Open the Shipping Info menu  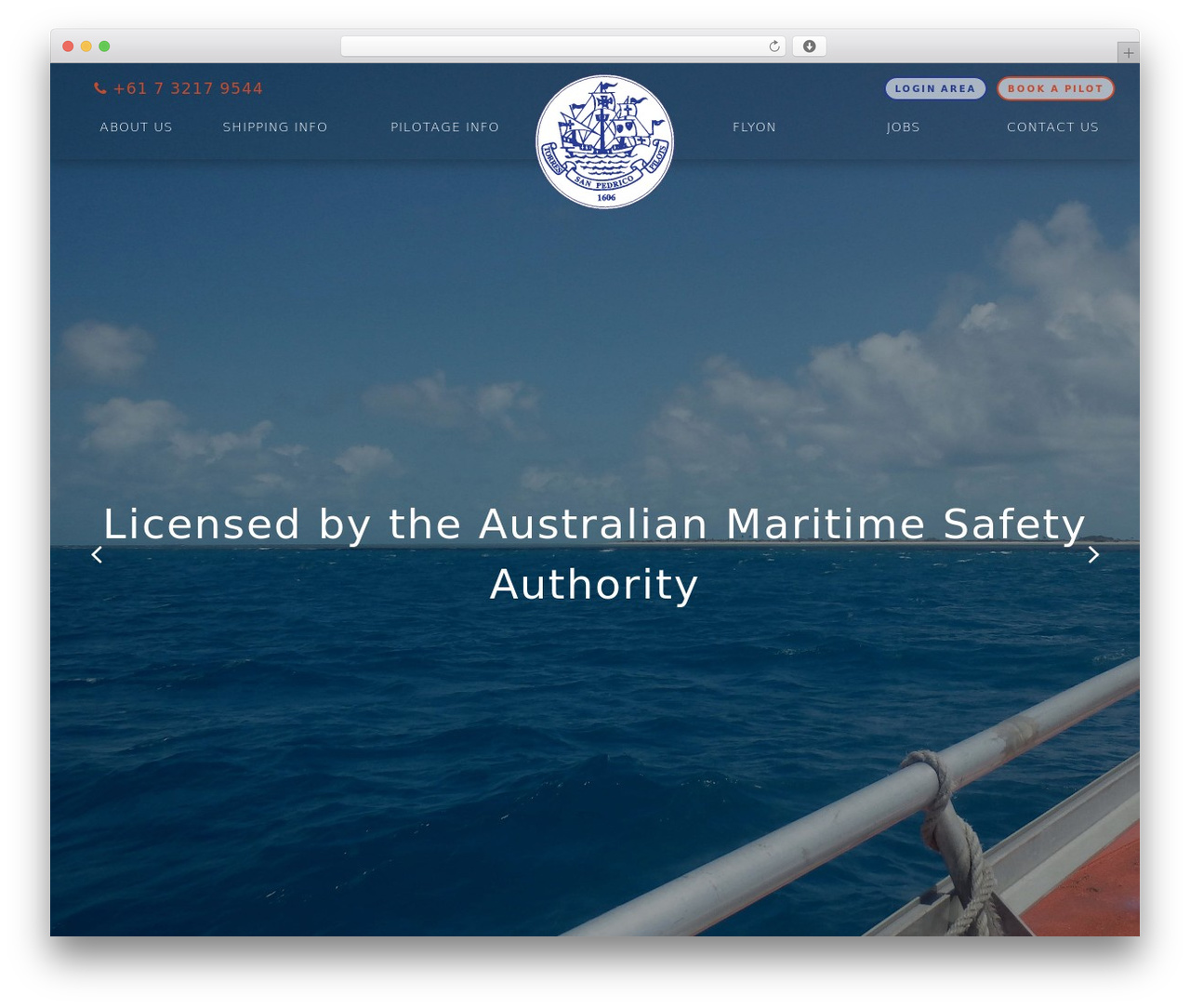[x=275, y=127]
